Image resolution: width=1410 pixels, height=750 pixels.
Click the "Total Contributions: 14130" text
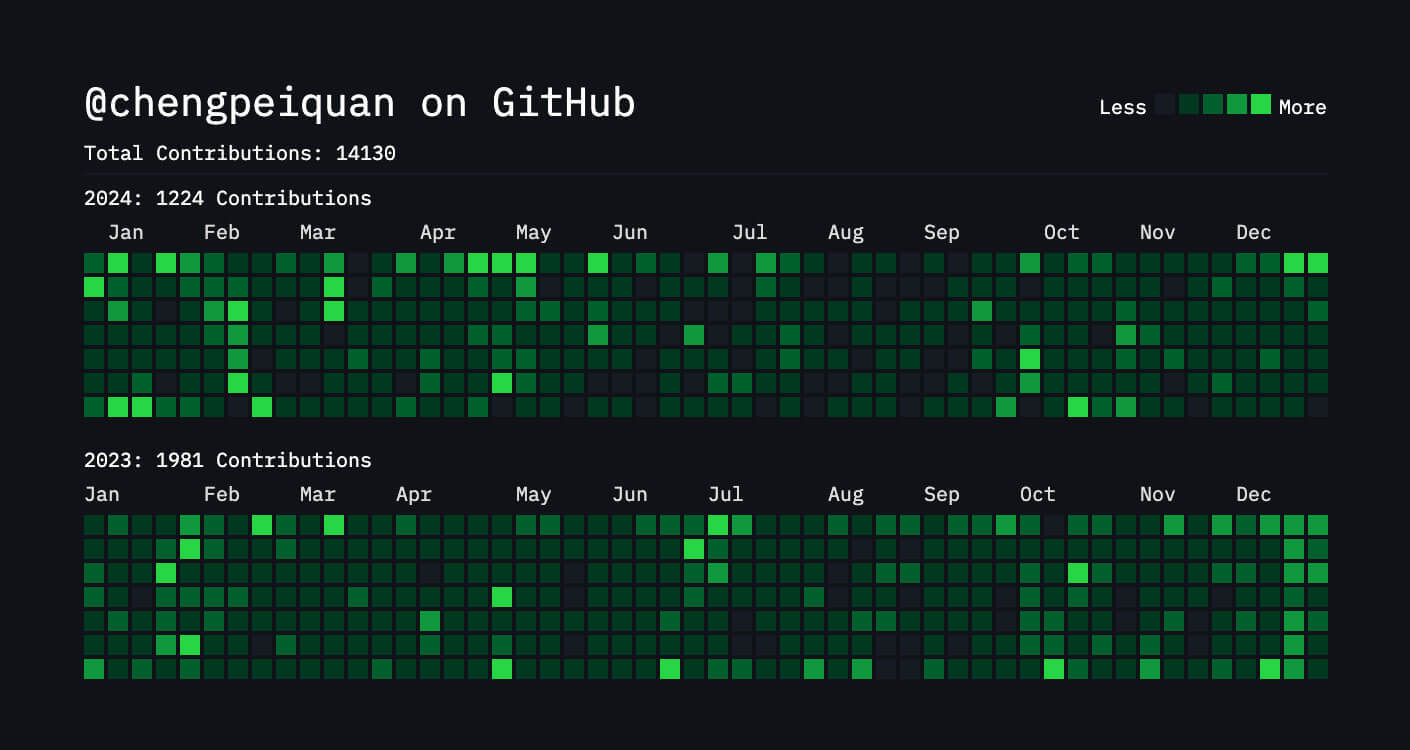point(240,153)
